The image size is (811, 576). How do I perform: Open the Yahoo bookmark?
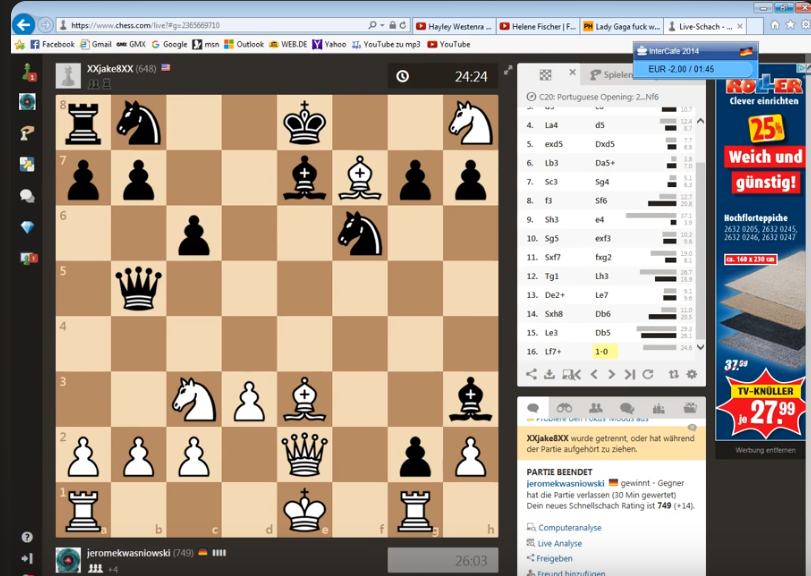pyautogui.click(x=329, y=44)
